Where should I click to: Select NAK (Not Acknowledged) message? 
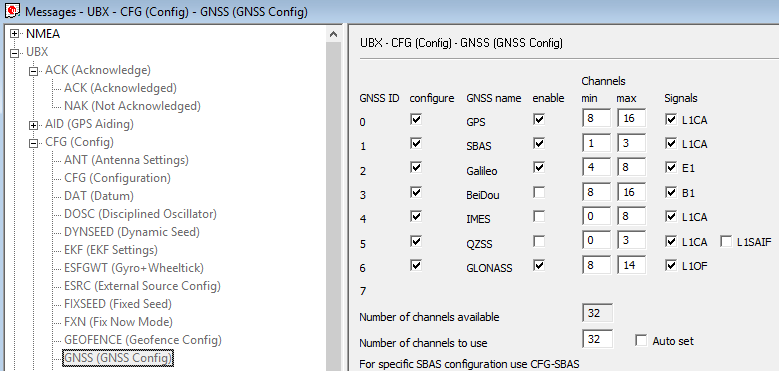coord(132,106)
